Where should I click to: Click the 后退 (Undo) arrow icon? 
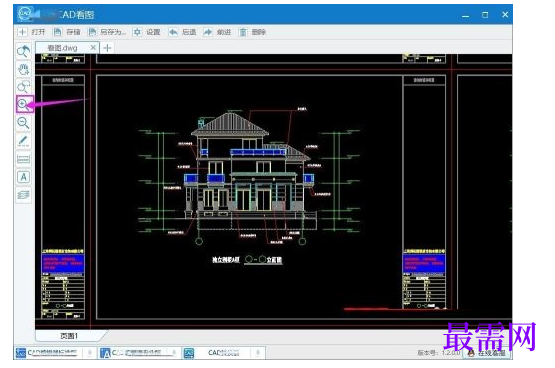(x=173, y=32)
